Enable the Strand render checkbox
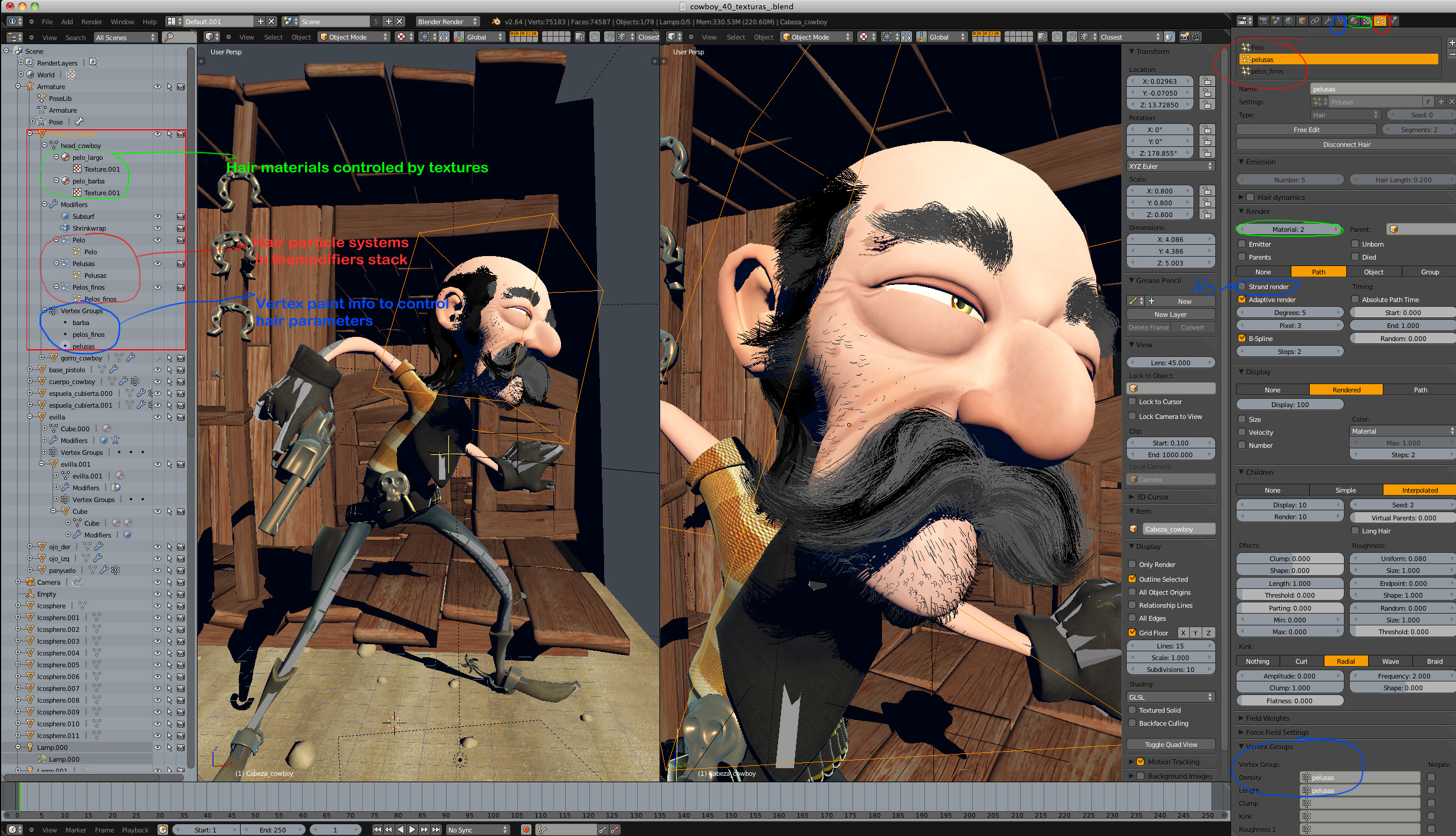 pos(1242,287)
